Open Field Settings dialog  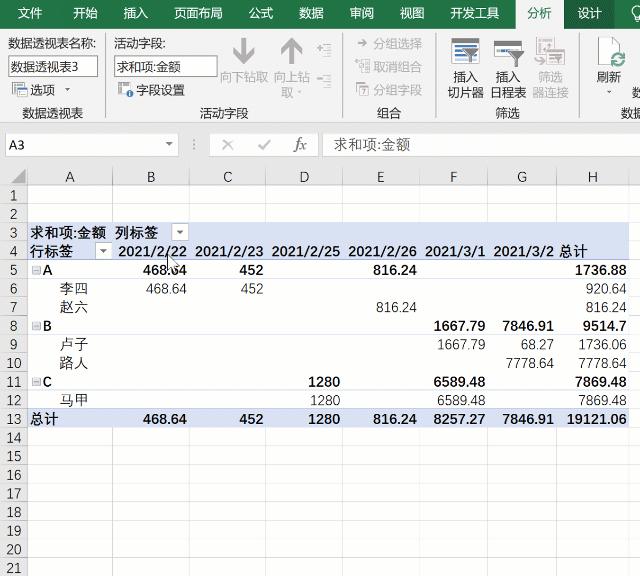(x=151, y=90)
